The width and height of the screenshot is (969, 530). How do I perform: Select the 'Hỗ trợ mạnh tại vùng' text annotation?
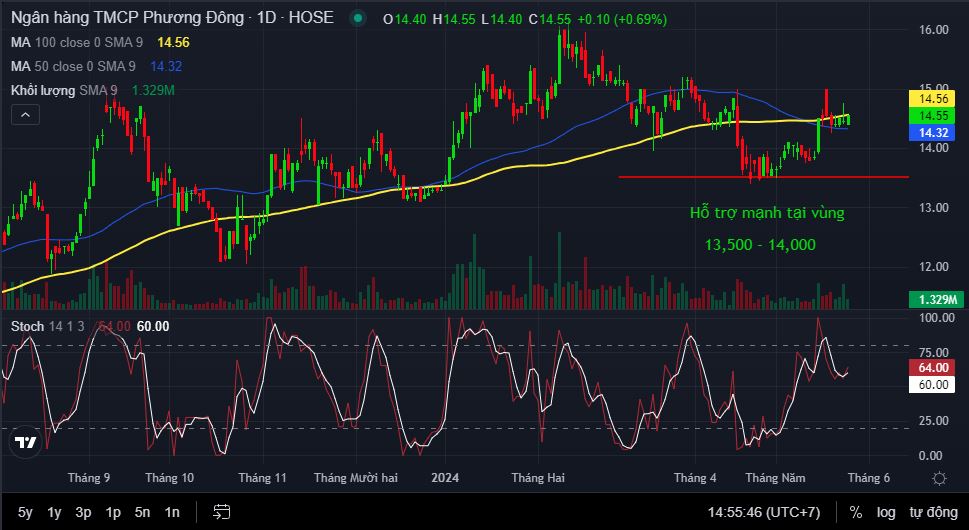pyautogui.click(x=767, y=213)
